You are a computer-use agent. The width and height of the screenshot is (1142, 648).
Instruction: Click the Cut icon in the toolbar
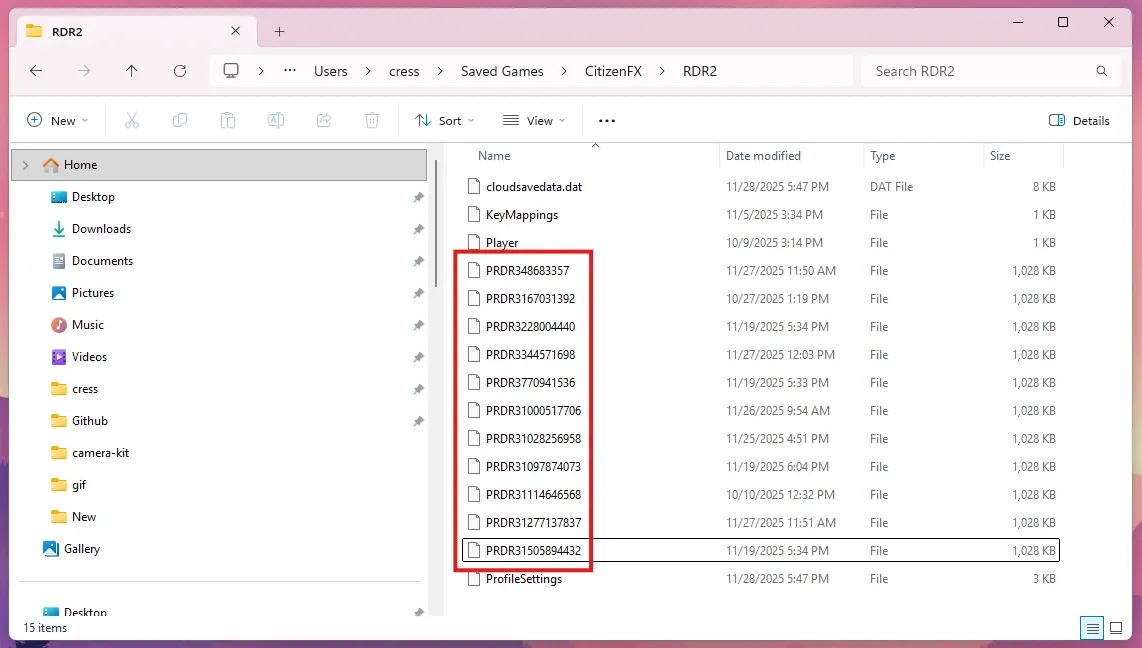pyautogui.click(x=131, y=120)
